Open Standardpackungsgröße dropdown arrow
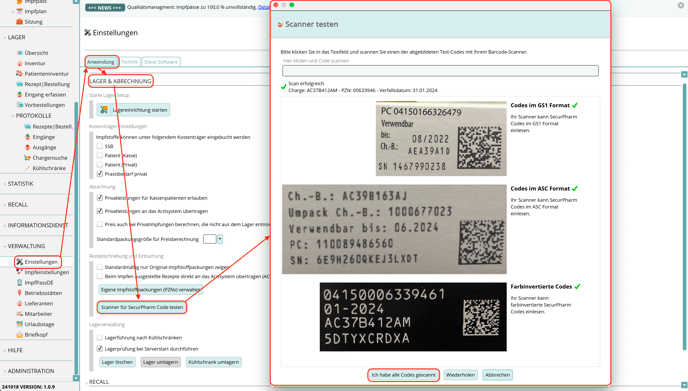 220,239
